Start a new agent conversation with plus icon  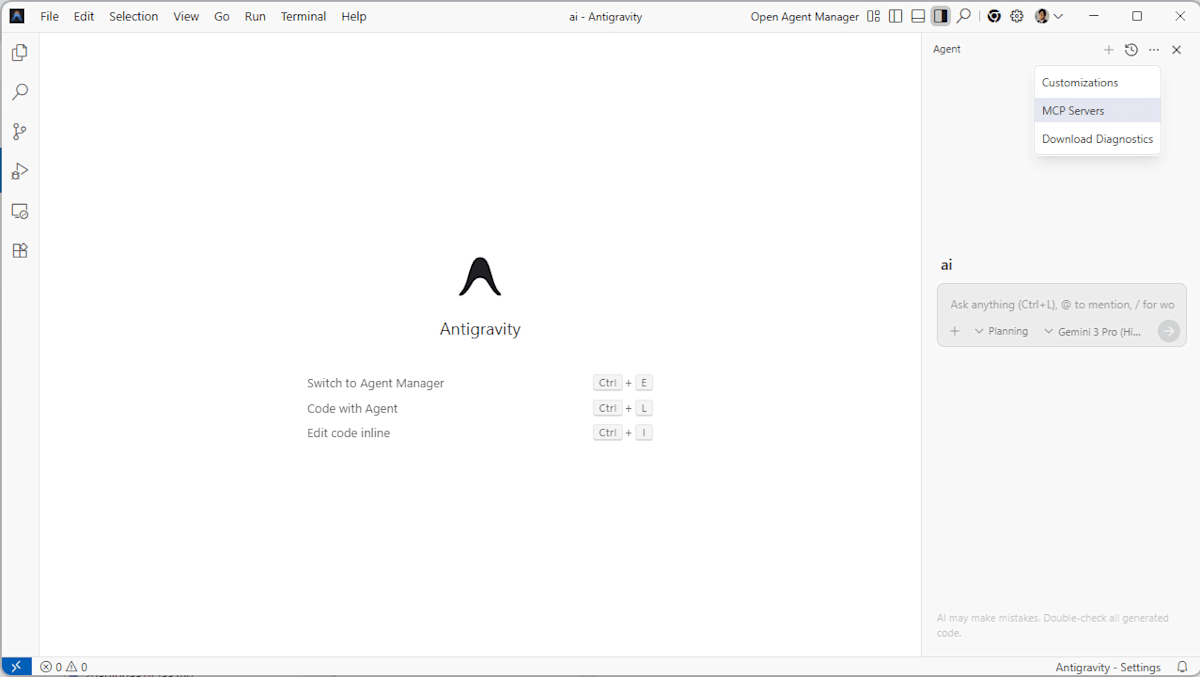pyautogui.click(x=1108, y=50)
